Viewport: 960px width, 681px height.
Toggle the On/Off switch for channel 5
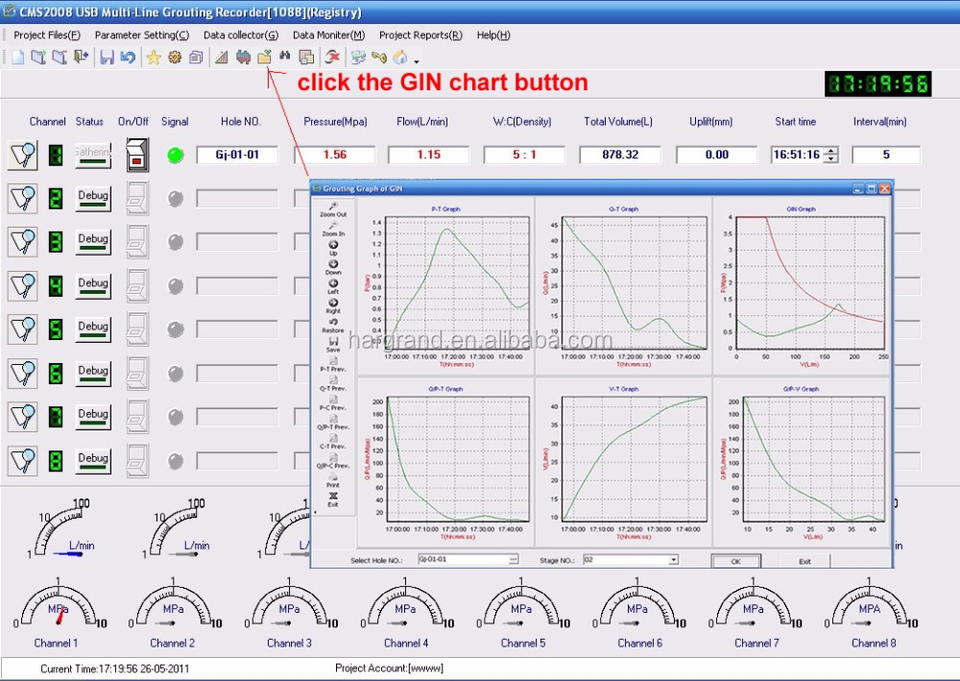(137, 327)
